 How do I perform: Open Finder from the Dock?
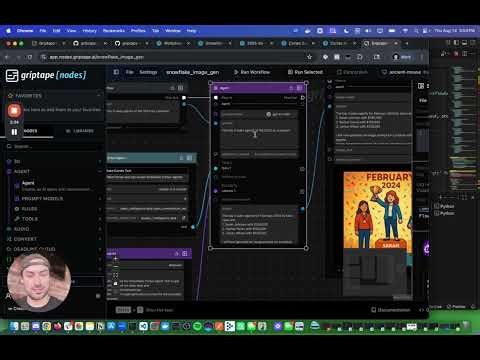[14, 326]
